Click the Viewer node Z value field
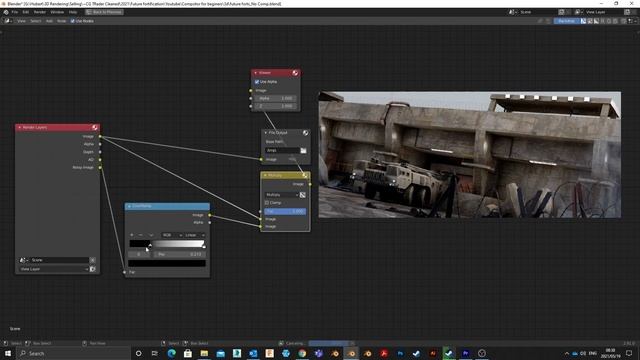640x360 pixels. pos(276,106)
